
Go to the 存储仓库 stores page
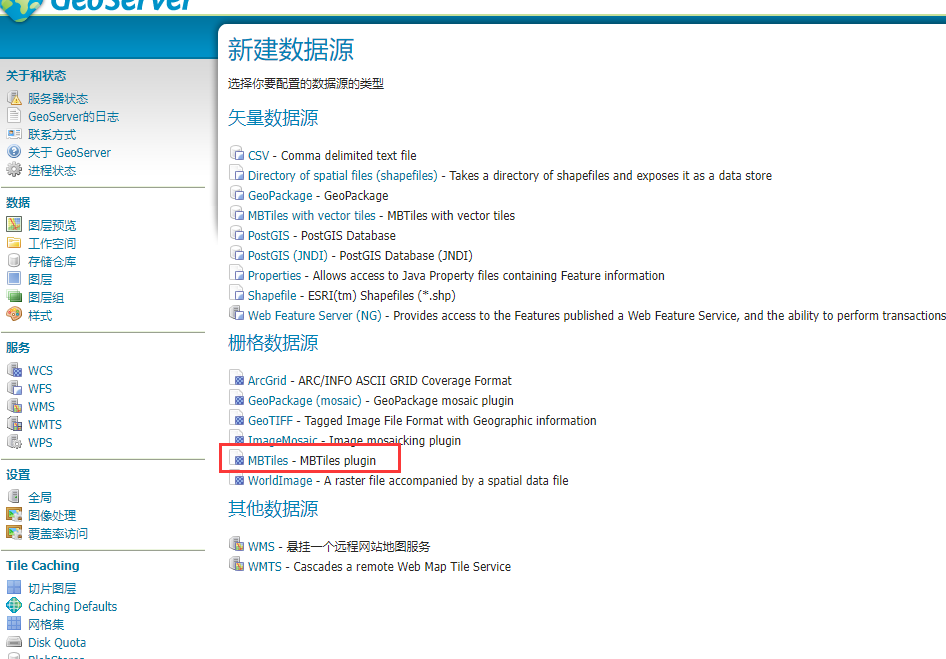(52, 261)
